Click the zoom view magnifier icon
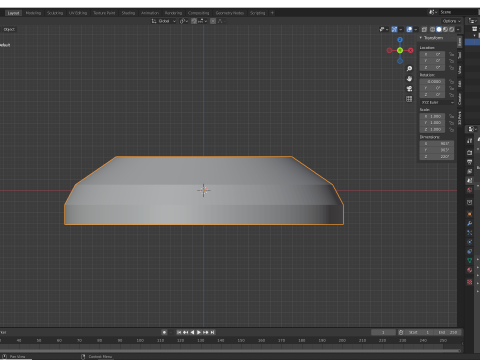480x360 pixels. (x=409, y=69)
